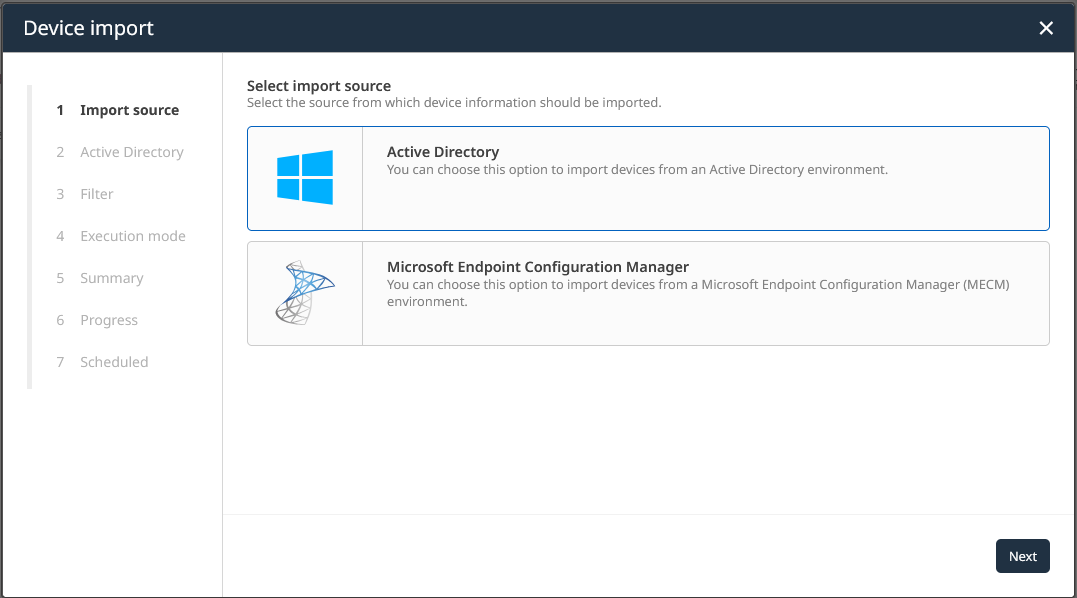Choose Microsoft Endpoint Configuration Manager option title

coord(538,267)
